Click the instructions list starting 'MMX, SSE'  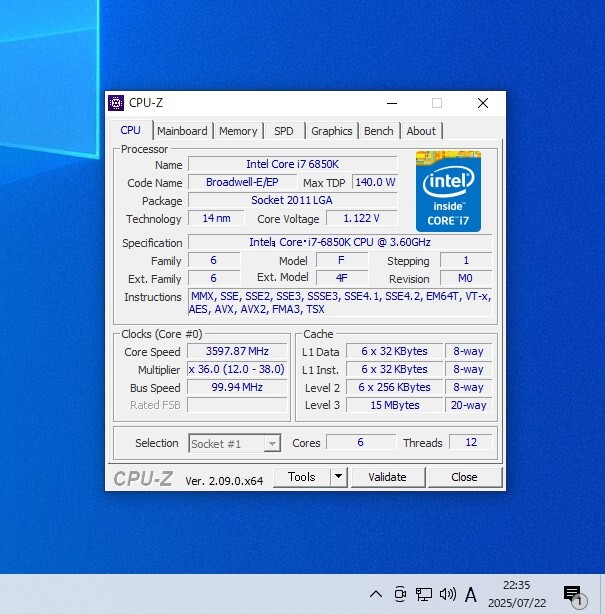[340, 303]
